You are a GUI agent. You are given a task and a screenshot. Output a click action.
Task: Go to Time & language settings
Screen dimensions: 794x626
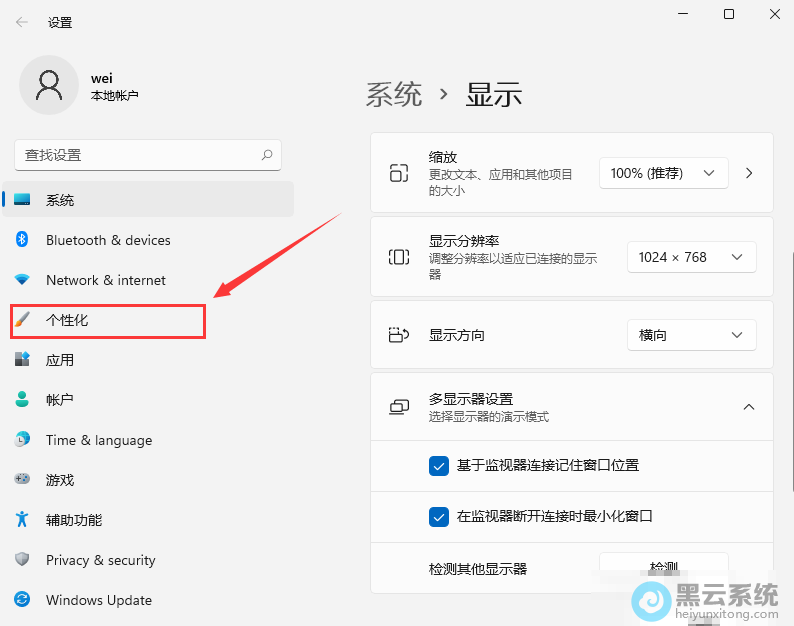pos(98,440)
